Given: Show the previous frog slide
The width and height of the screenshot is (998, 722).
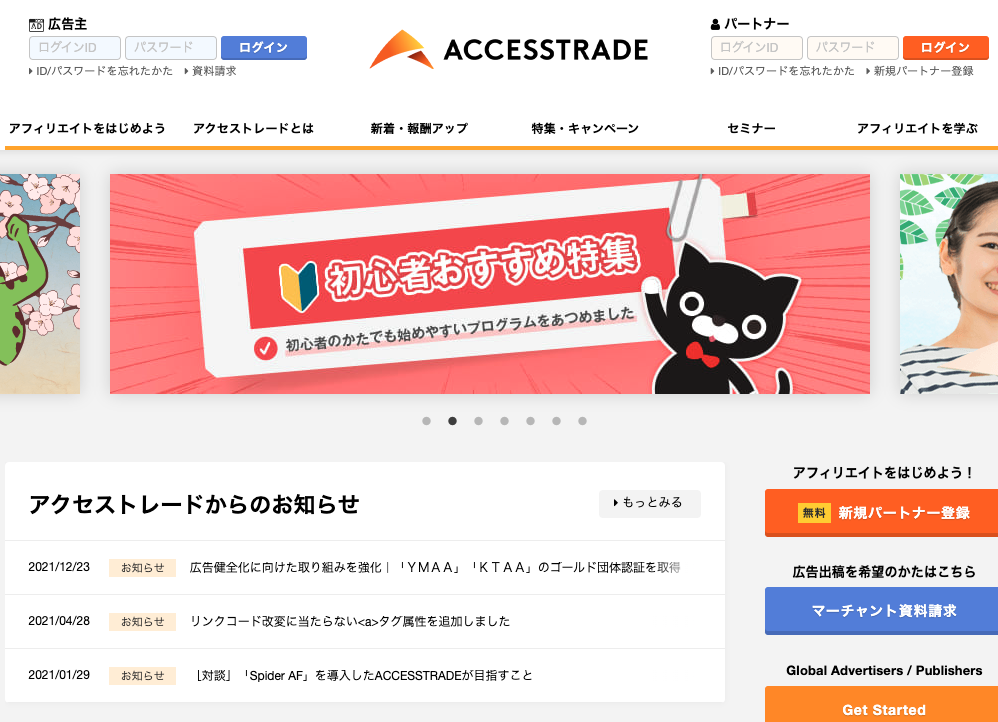Looking at the screenshot, I should [40, 284].
